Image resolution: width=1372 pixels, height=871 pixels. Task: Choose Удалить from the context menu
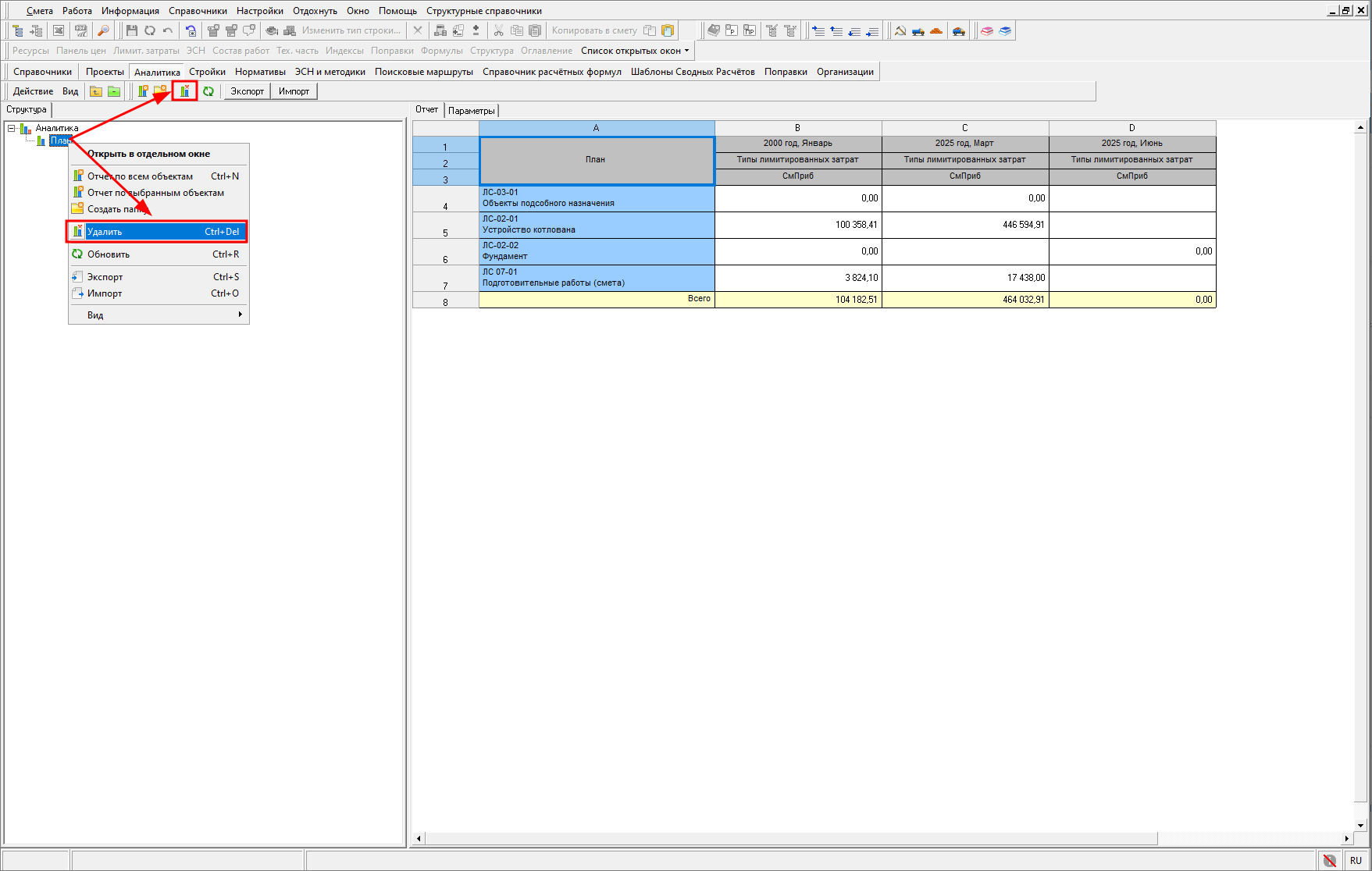coord(157,232)
